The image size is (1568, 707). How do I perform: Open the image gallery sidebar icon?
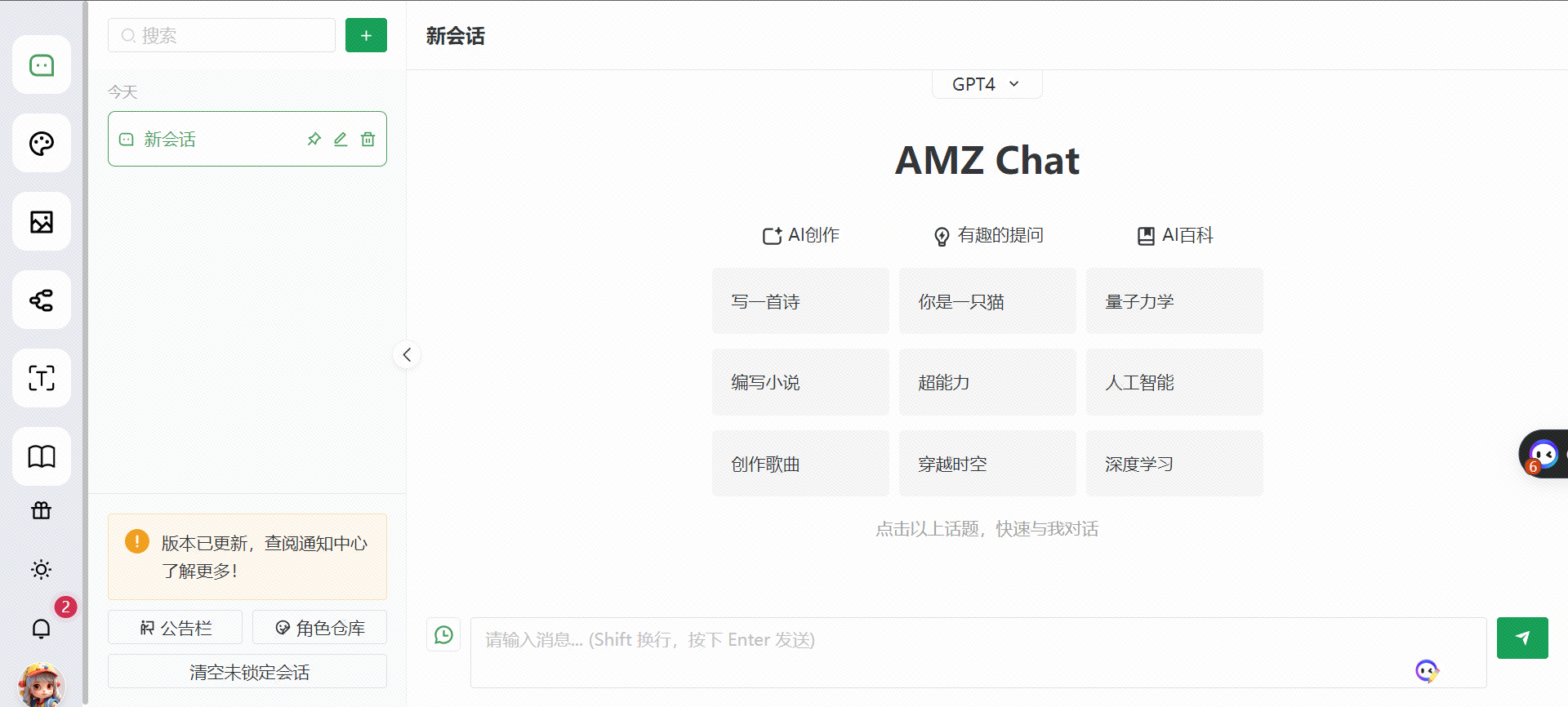(x=42, y=222)
